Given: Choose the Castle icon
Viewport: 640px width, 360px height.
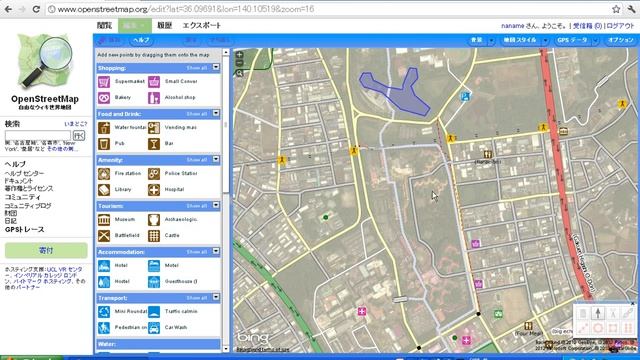Looking at the screenshot, I should click(154, 236).
